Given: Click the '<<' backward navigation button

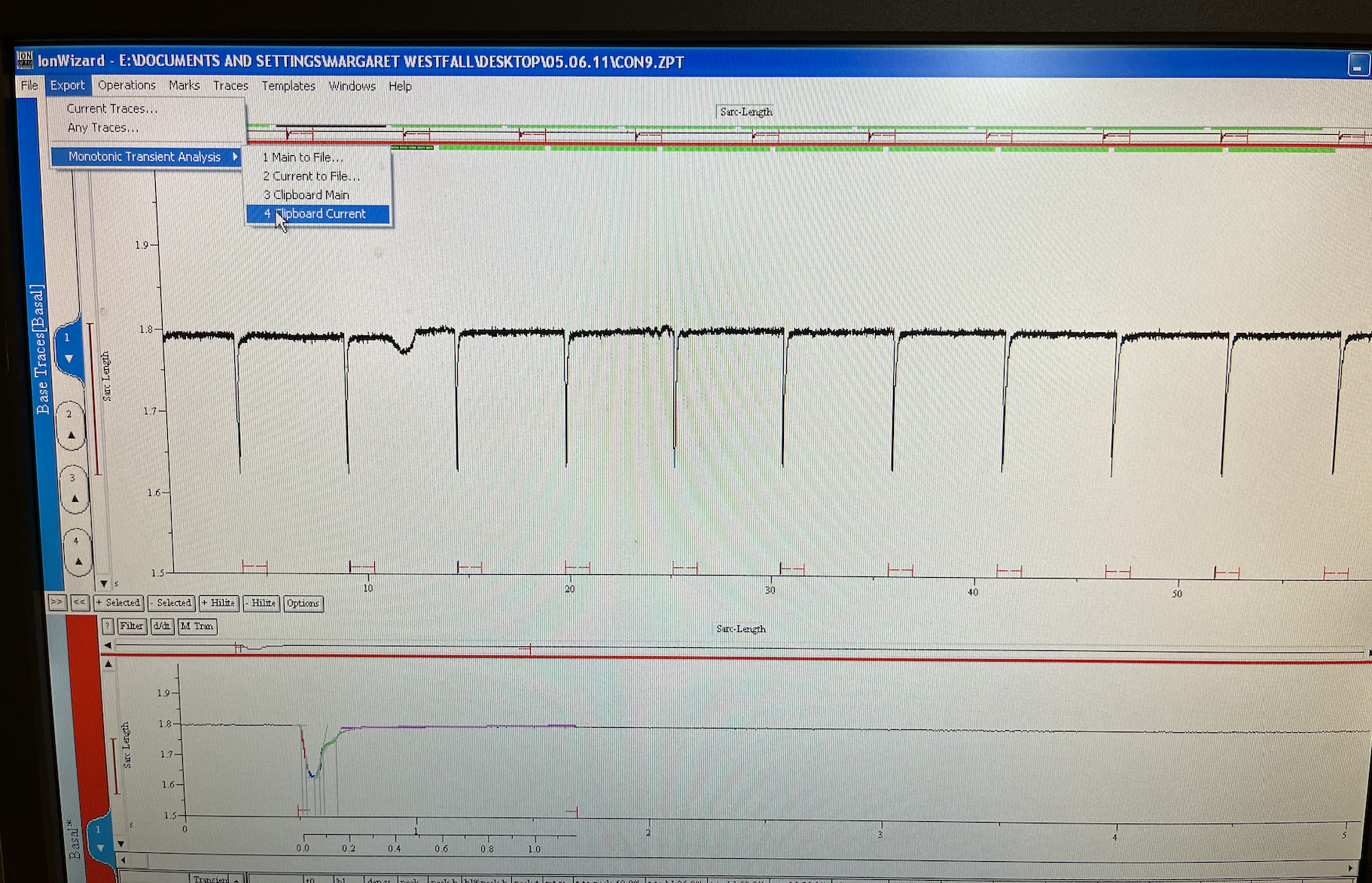Looking at the screenshot, I should click(78, 602).
